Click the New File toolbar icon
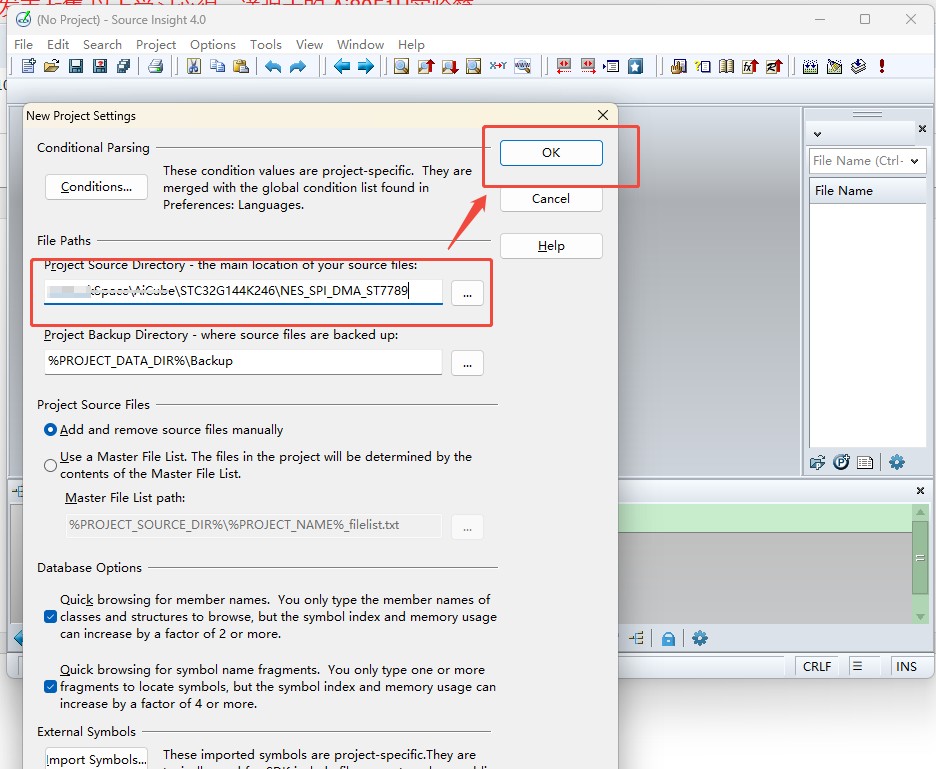 pyautogui.click(x=28, y=66)
